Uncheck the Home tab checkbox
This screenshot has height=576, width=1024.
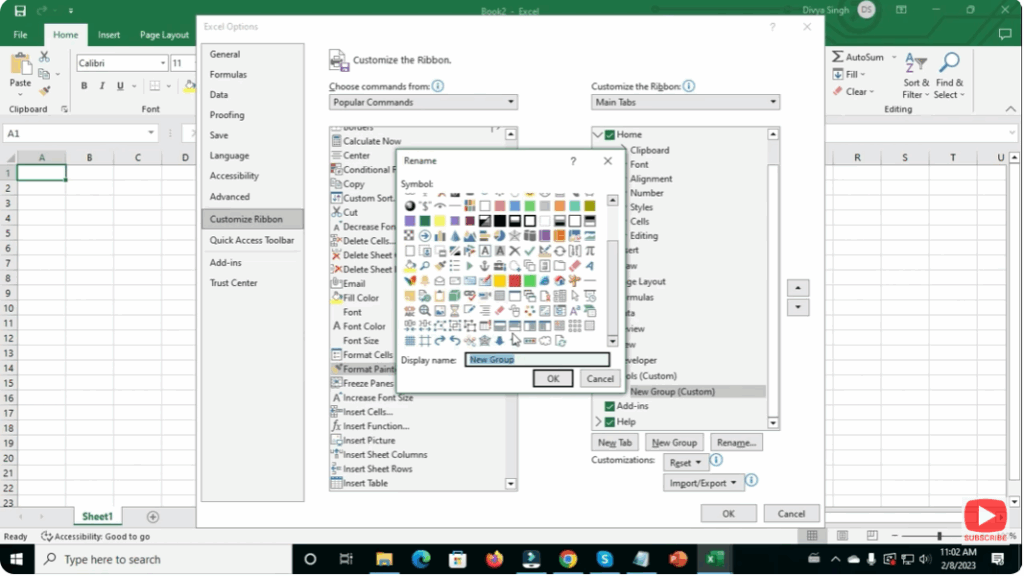[610, 135]
